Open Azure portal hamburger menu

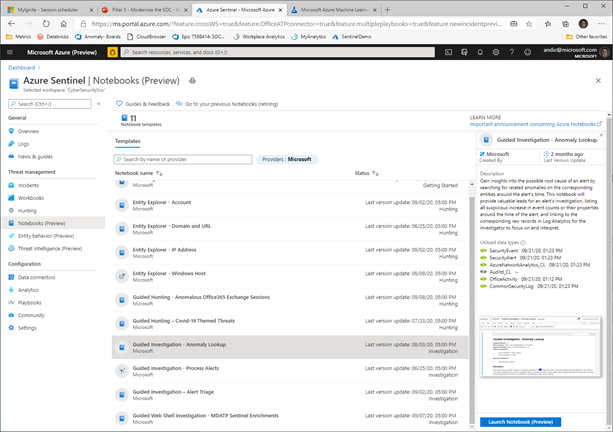pos(10,52)
